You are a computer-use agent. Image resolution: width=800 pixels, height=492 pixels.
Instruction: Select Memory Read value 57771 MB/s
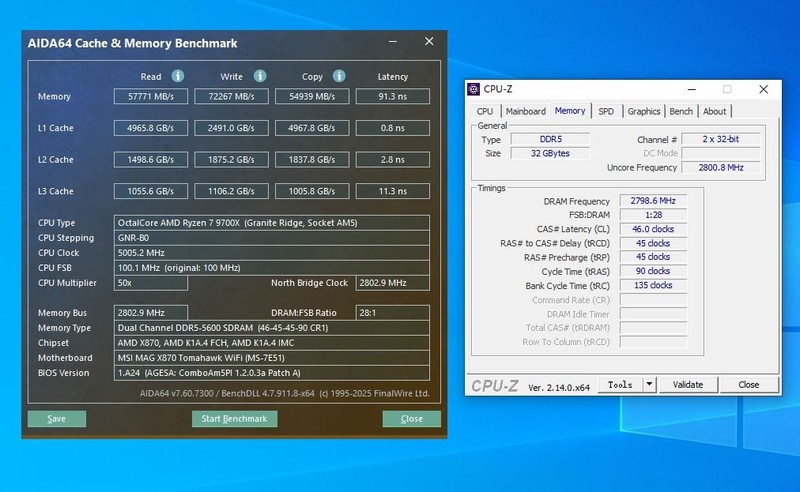pos(151,96)
